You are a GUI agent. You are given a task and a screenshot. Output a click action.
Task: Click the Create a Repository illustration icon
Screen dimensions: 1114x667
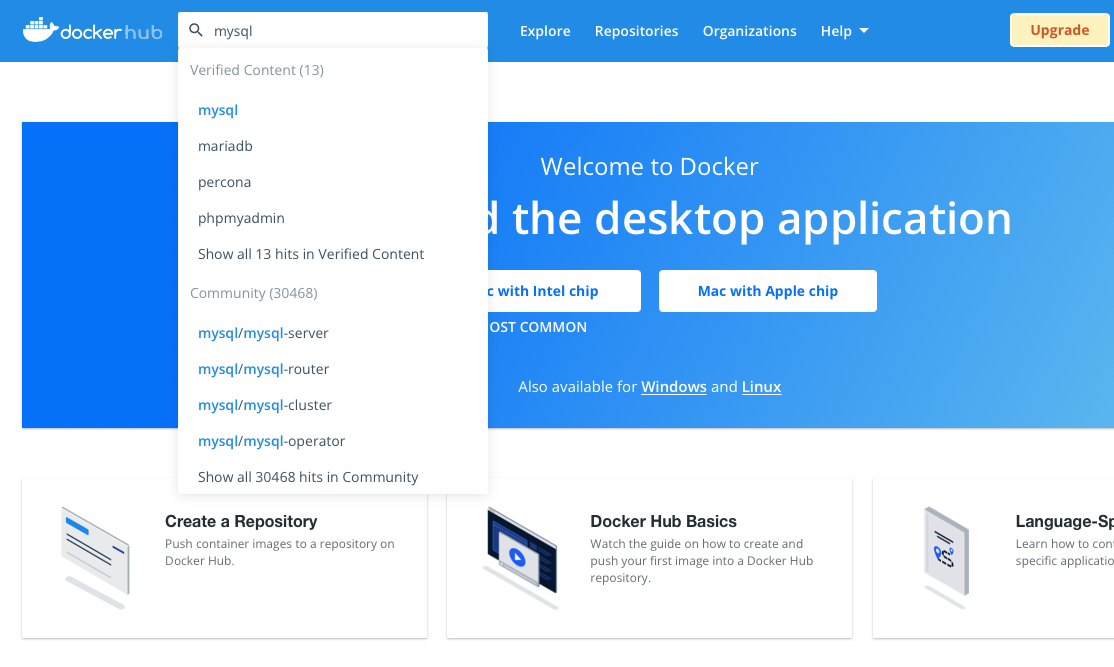(x=96, y=557)
